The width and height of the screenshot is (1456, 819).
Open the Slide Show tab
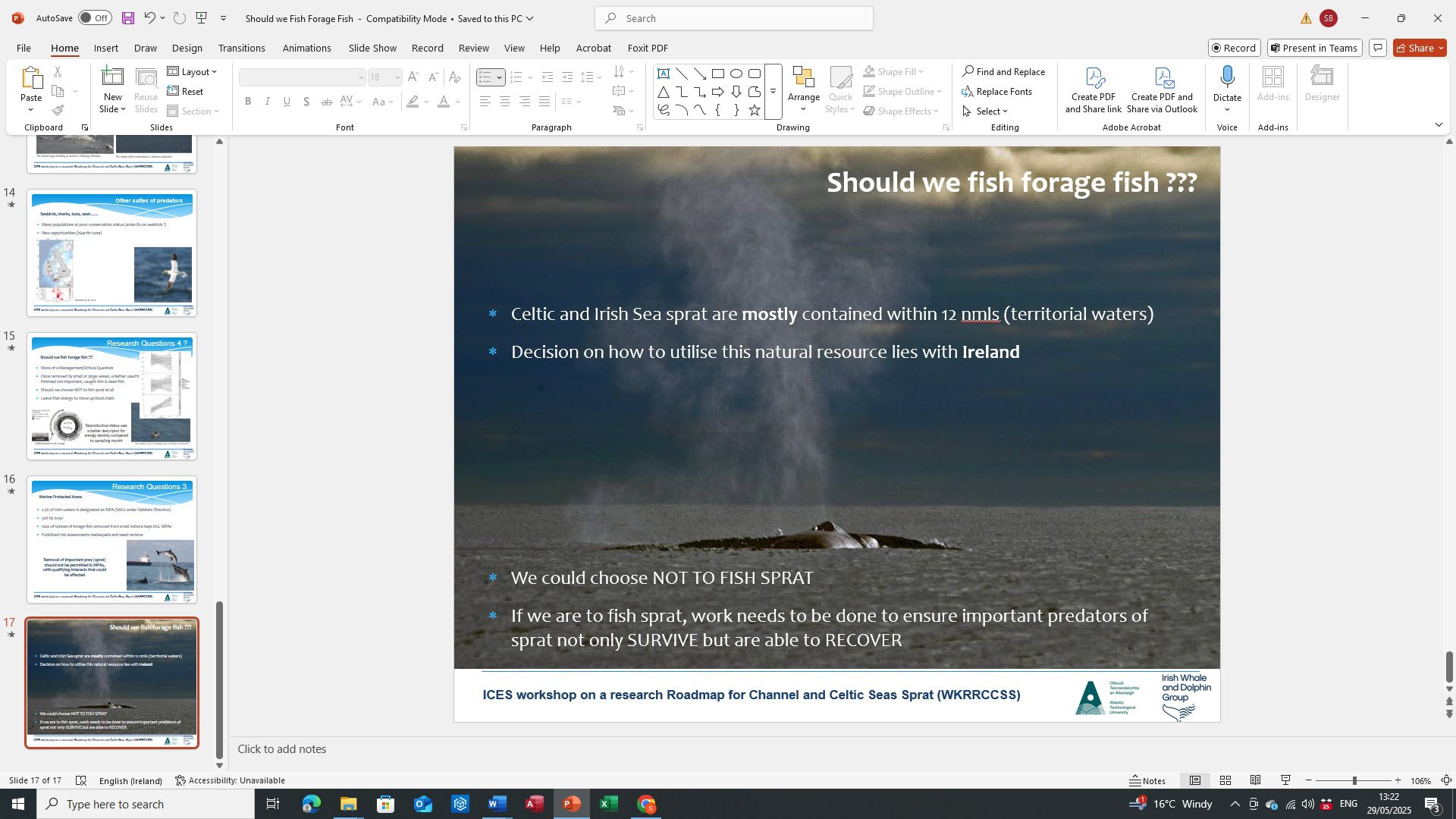(372, 48)
